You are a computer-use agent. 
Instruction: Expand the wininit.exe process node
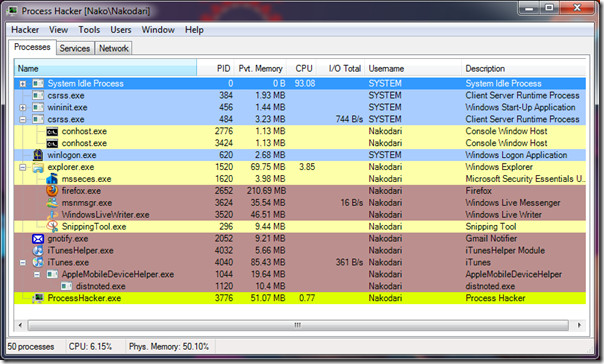23,107
